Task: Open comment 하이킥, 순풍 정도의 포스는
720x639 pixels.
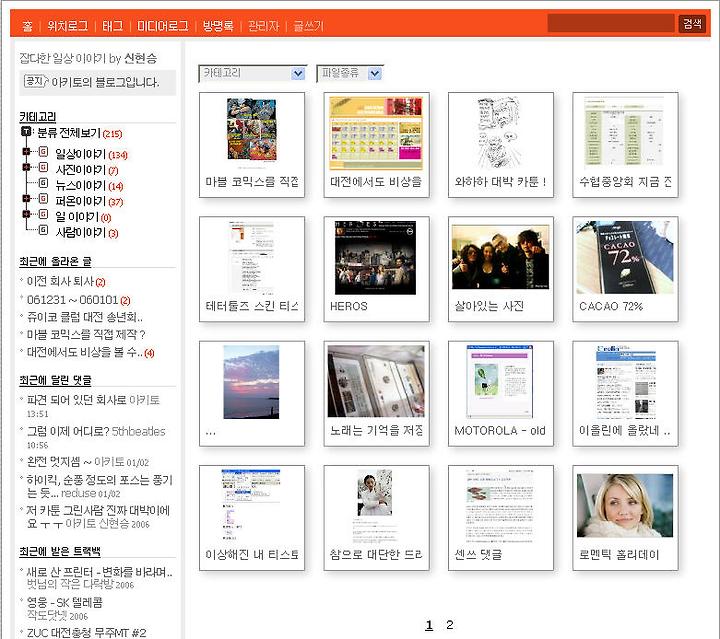Action: pyautogui.click(x=99, y=486)
